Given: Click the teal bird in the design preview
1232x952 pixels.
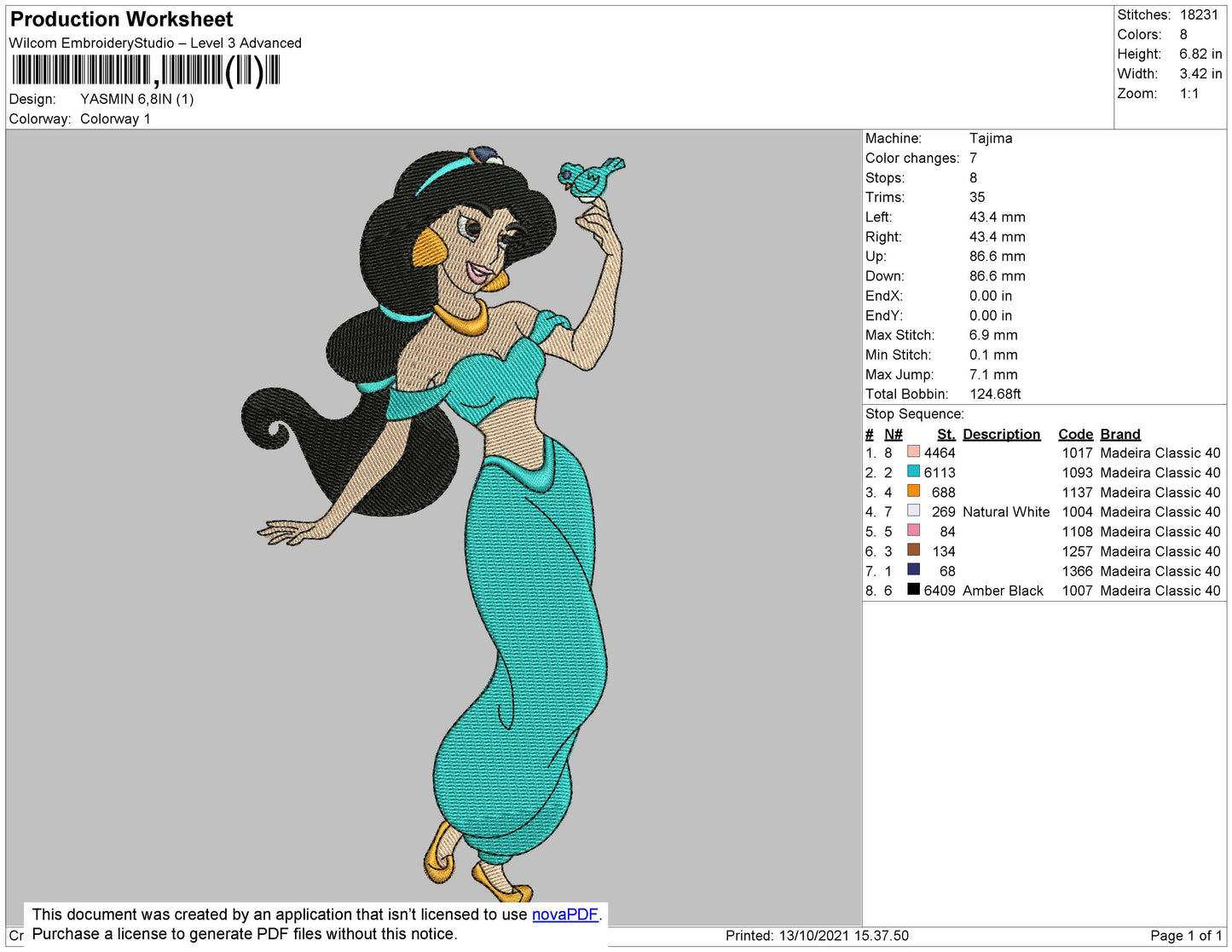Looking at the screenshot, I should coord(590,176).
